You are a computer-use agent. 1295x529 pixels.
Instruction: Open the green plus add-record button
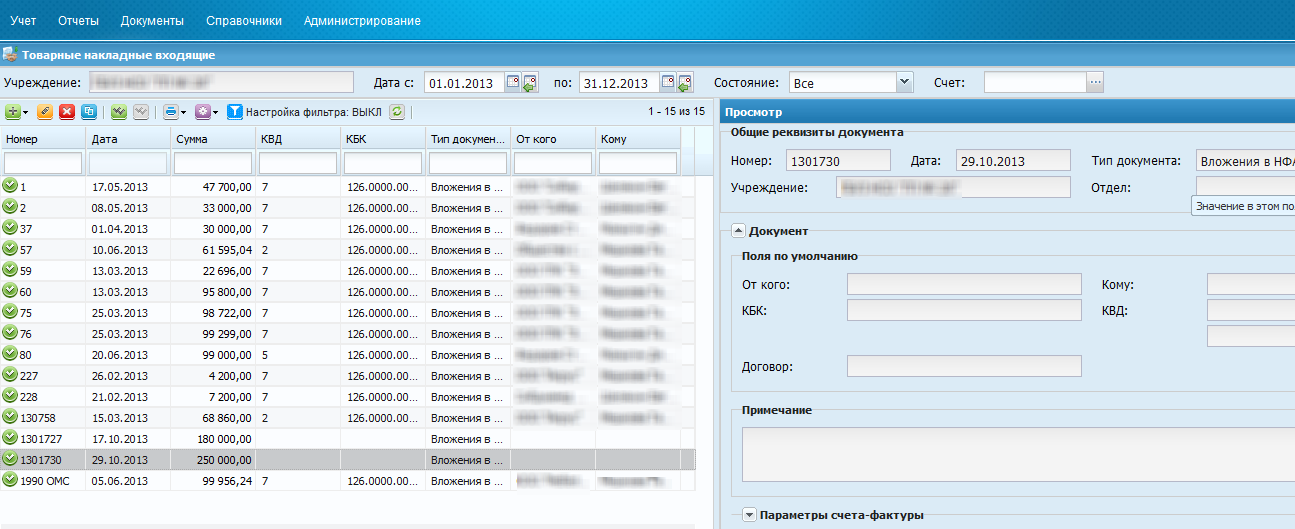pyautogui.click(x=17, y=112)
